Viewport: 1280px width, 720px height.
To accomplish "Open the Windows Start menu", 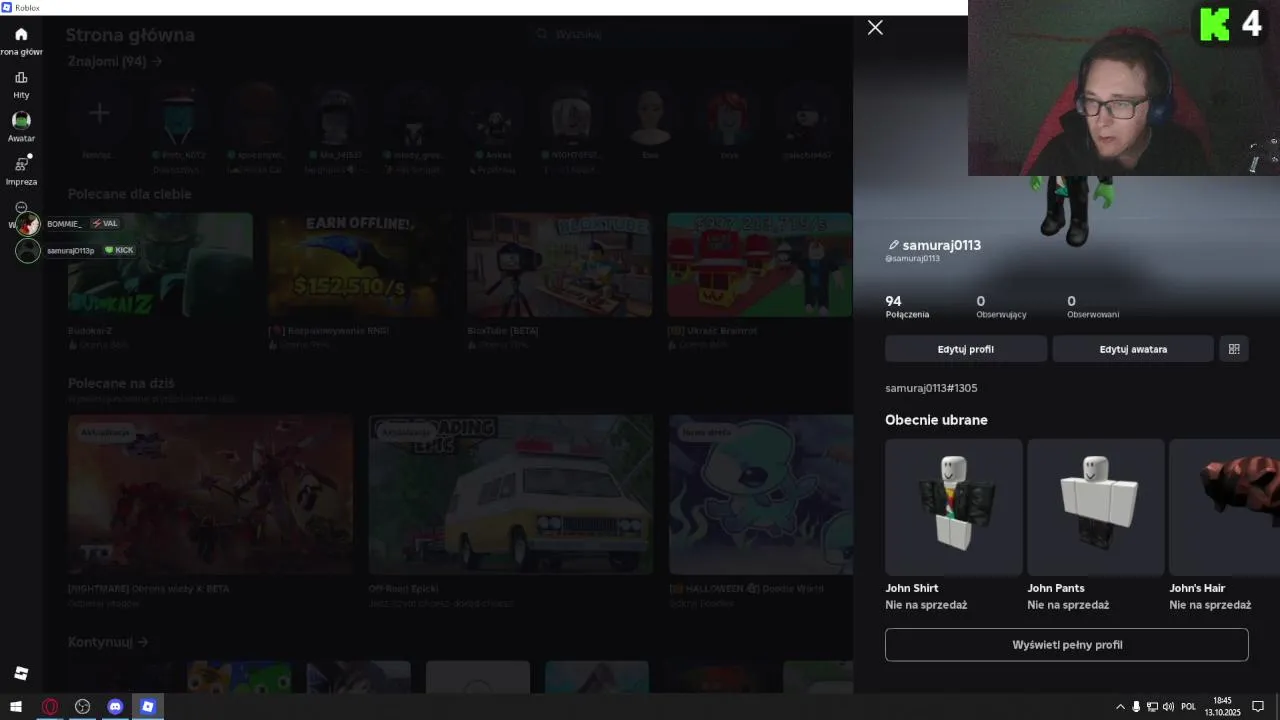I will [16, 706].
